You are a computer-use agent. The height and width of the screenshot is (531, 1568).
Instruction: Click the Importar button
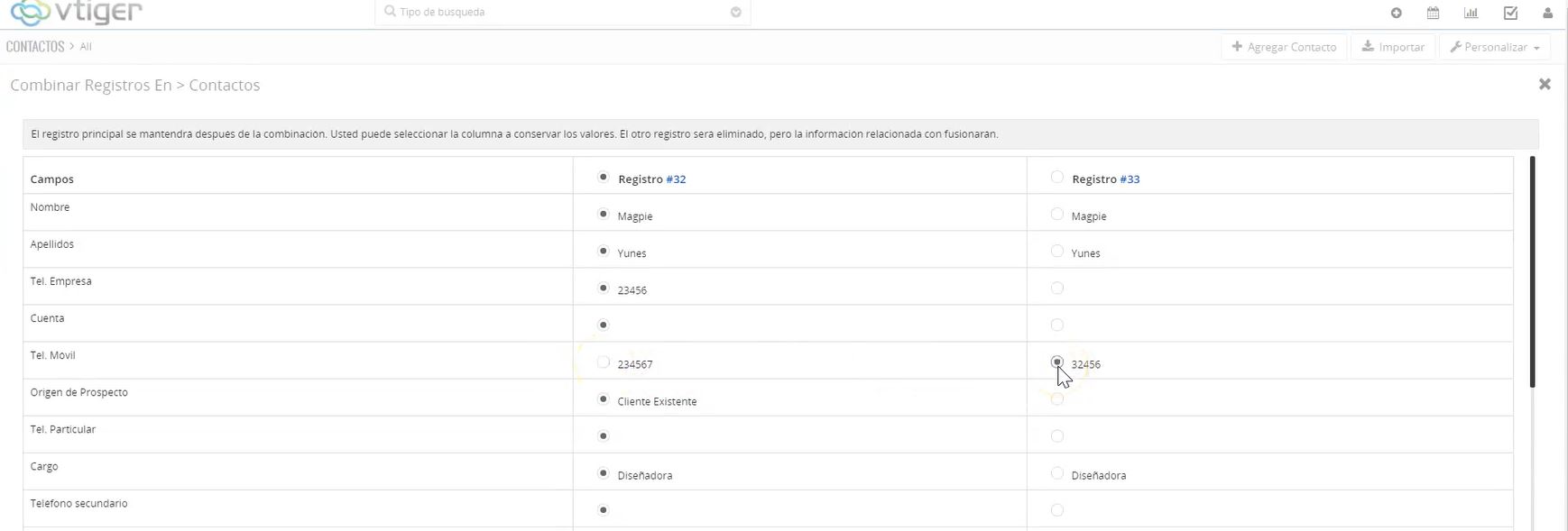pyautogui.click(x=1393, y=47)
